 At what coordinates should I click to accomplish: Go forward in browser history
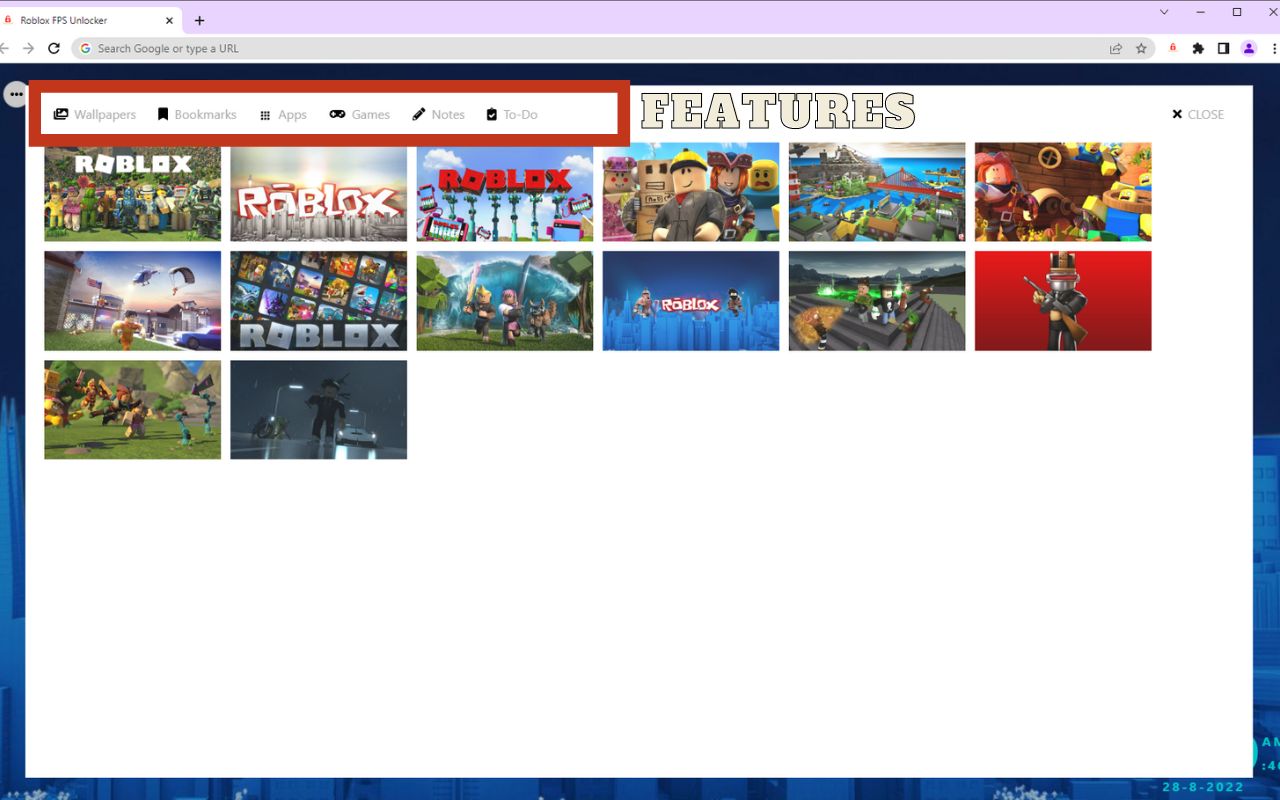tap(28, 48)
